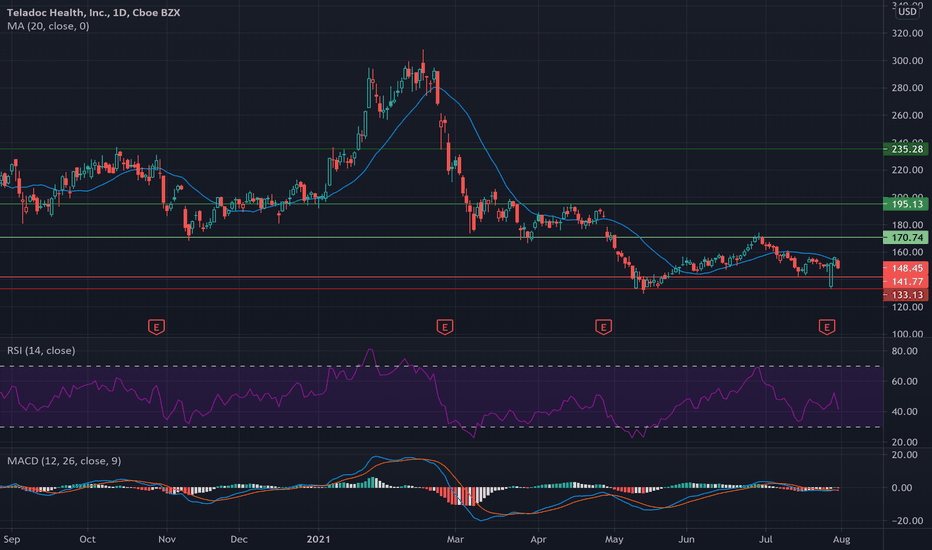Click the 170.74 green price label
Viewport: 932px width, 550px height.
[906, 237]
